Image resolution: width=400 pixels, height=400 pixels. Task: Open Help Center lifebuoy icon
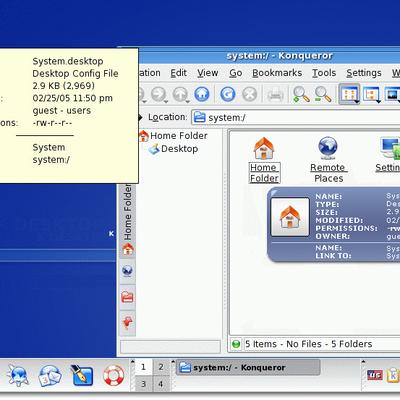[114, 376]
